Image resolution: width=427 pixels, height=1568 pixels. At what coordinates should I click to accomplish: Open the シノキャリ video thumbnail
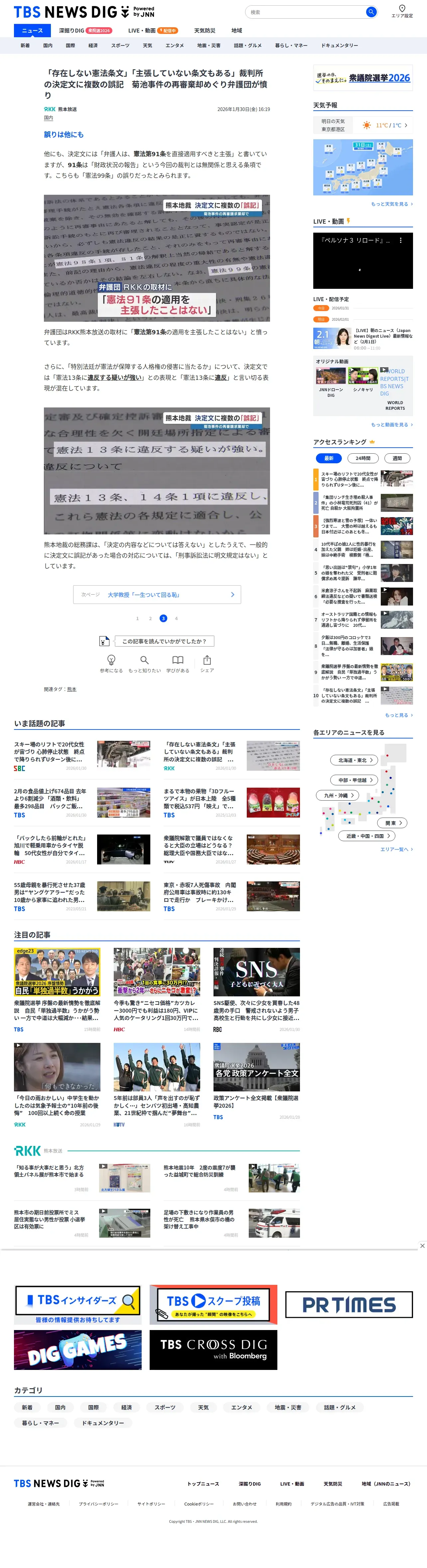pyautogui.click(x=363, y=376)
